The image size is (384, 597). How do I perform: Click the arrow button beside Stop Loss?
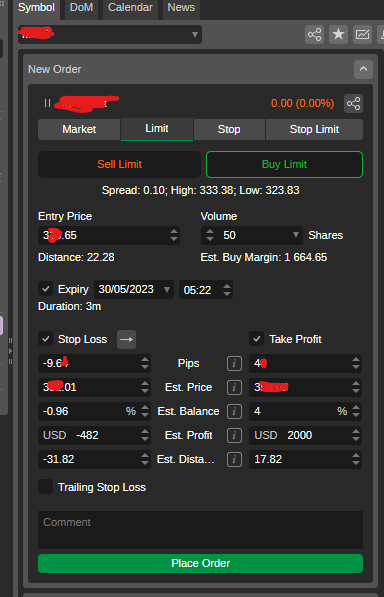click(x=126, y=339)
